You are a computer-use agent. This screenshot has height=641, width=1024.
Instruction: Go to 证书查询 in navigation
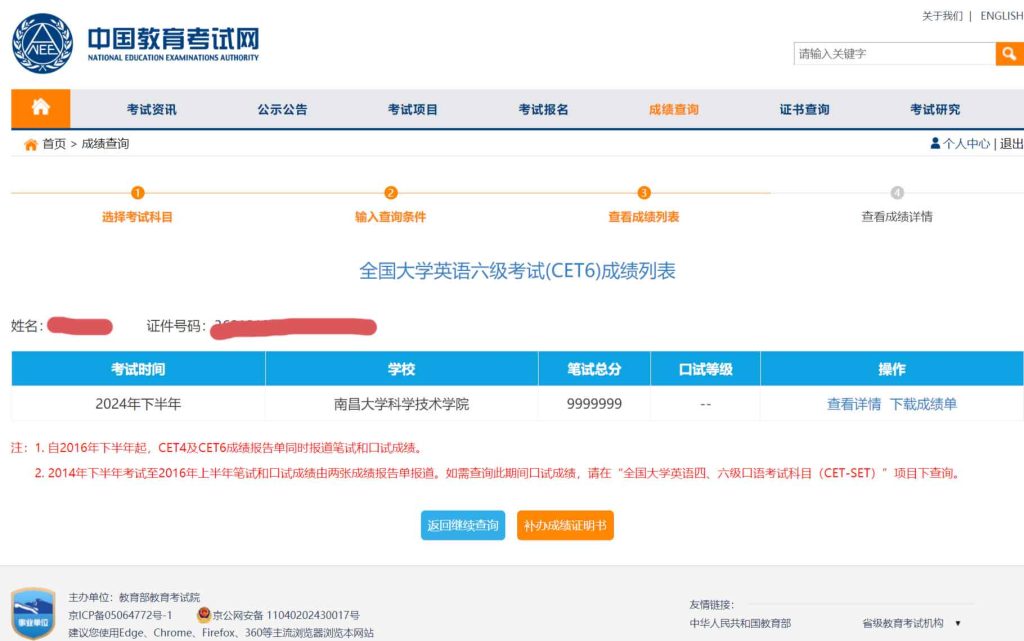(805, 109)
